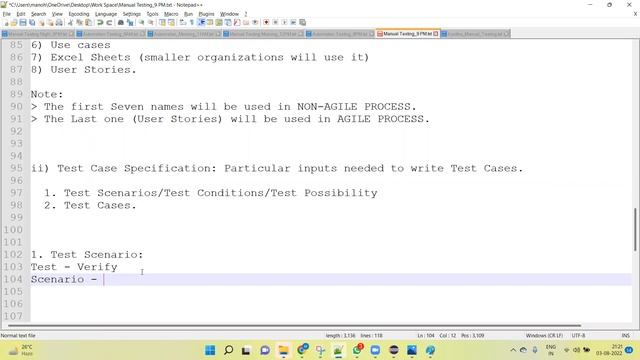Screen dimensions: 640x360
Task: Open Find with the binoculars icon
Action: tap(121, 22)
